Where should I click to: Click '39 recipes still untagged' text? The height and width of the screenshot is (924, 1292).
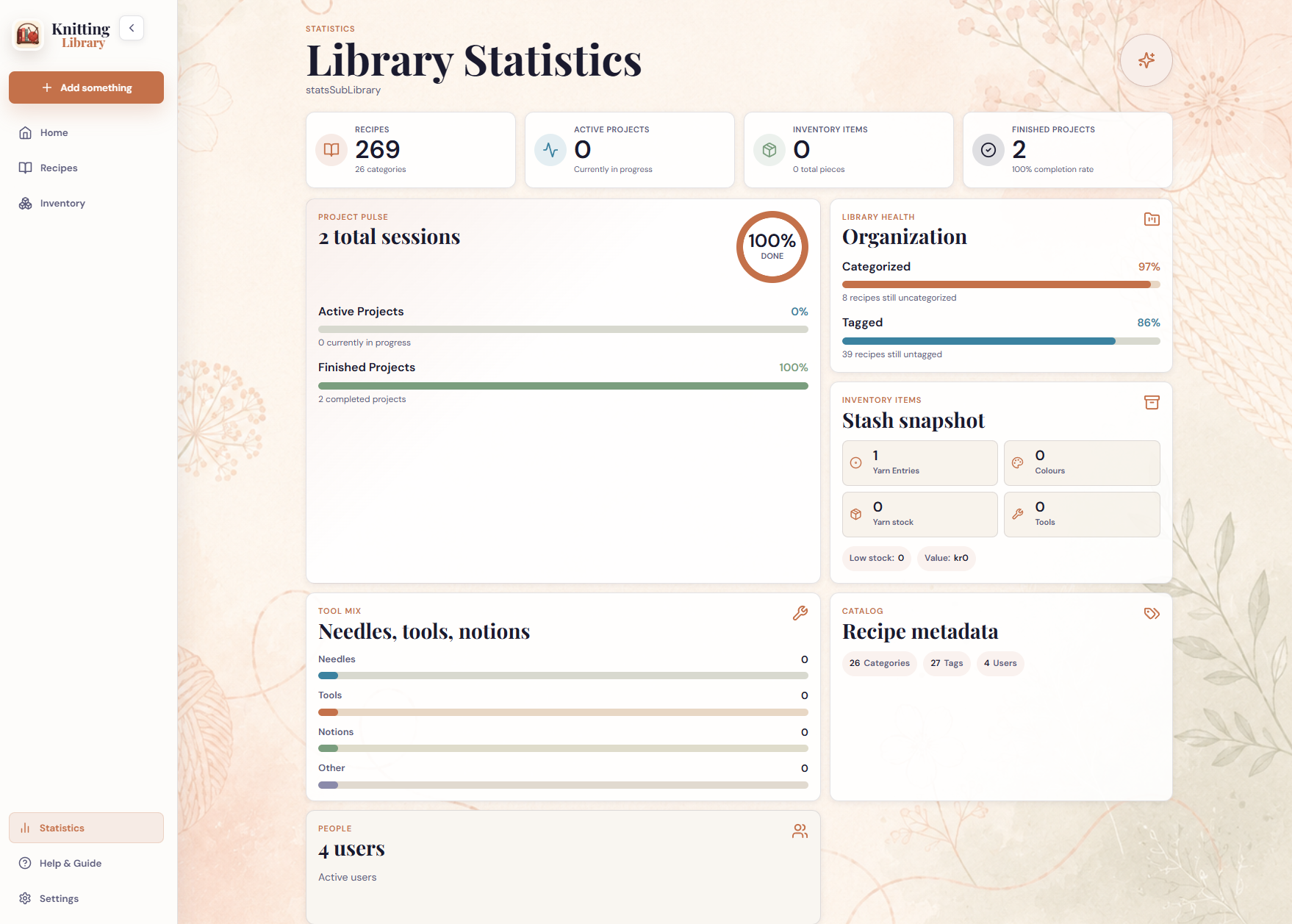[x=891, y=354]
